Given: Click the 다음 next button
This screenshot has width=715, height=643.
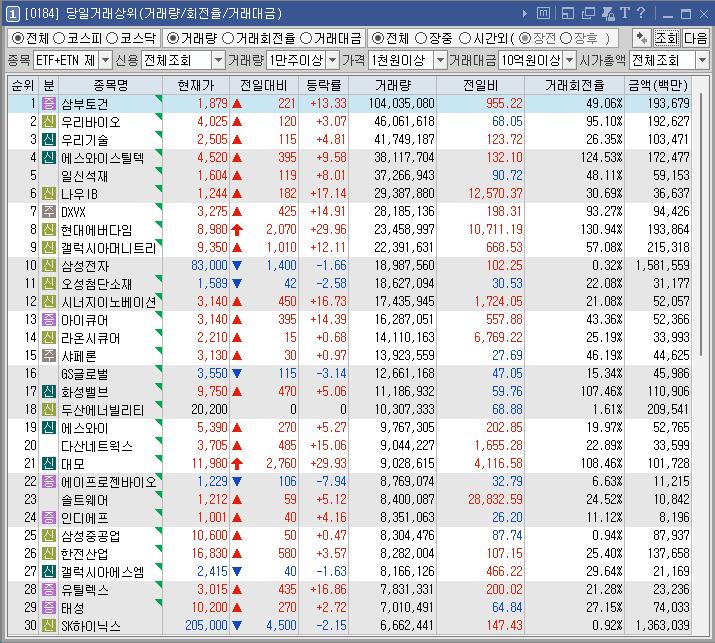Looking at the screenshot, I should pos(695,38).
